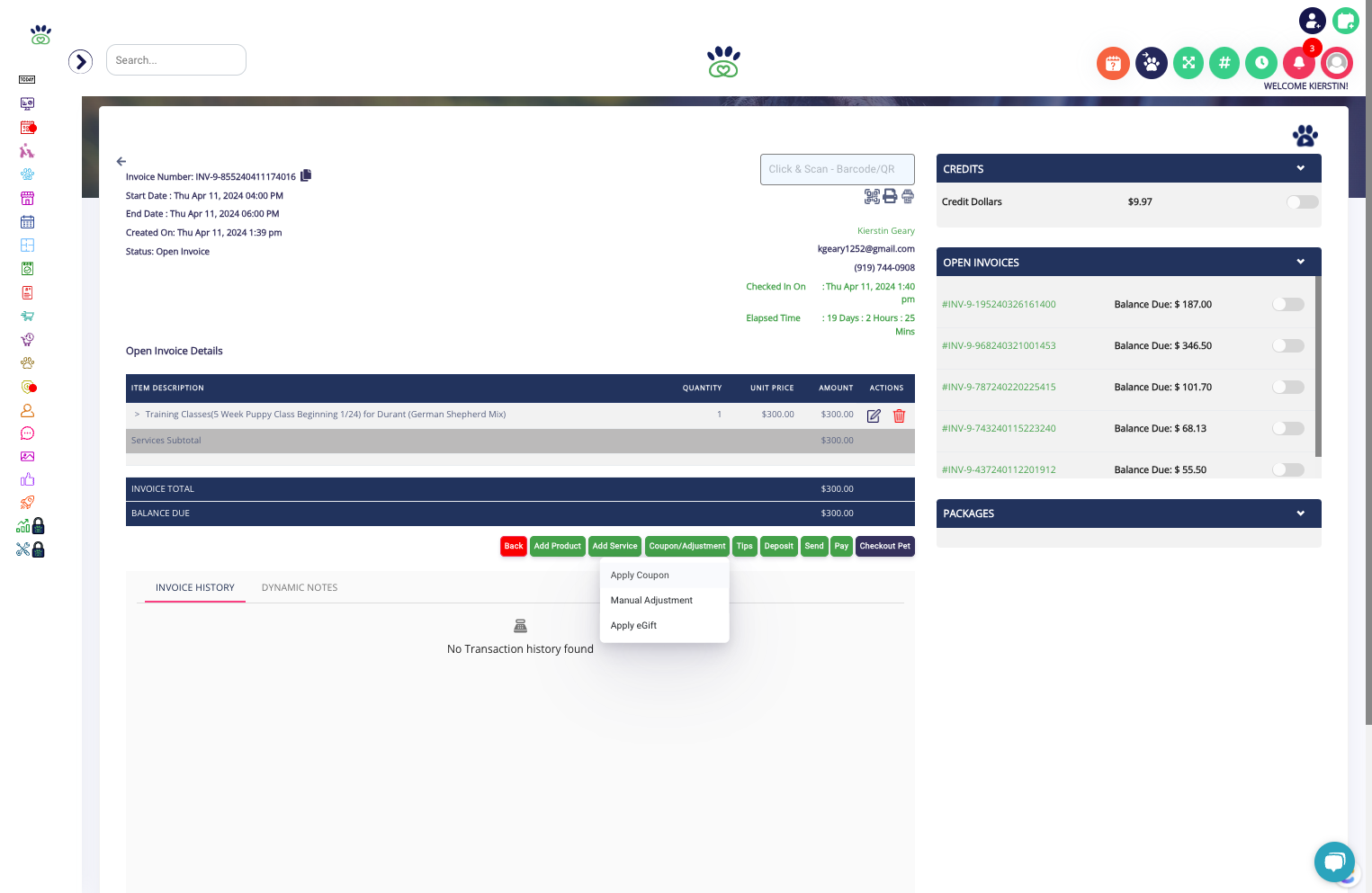Click the QR code scan icon

coord(872,196)
